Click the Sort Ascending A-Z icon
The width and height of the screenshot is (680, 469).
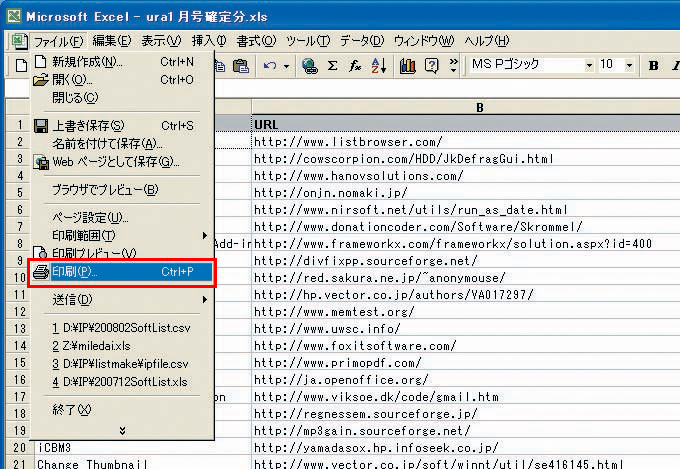tap(379, 66)
